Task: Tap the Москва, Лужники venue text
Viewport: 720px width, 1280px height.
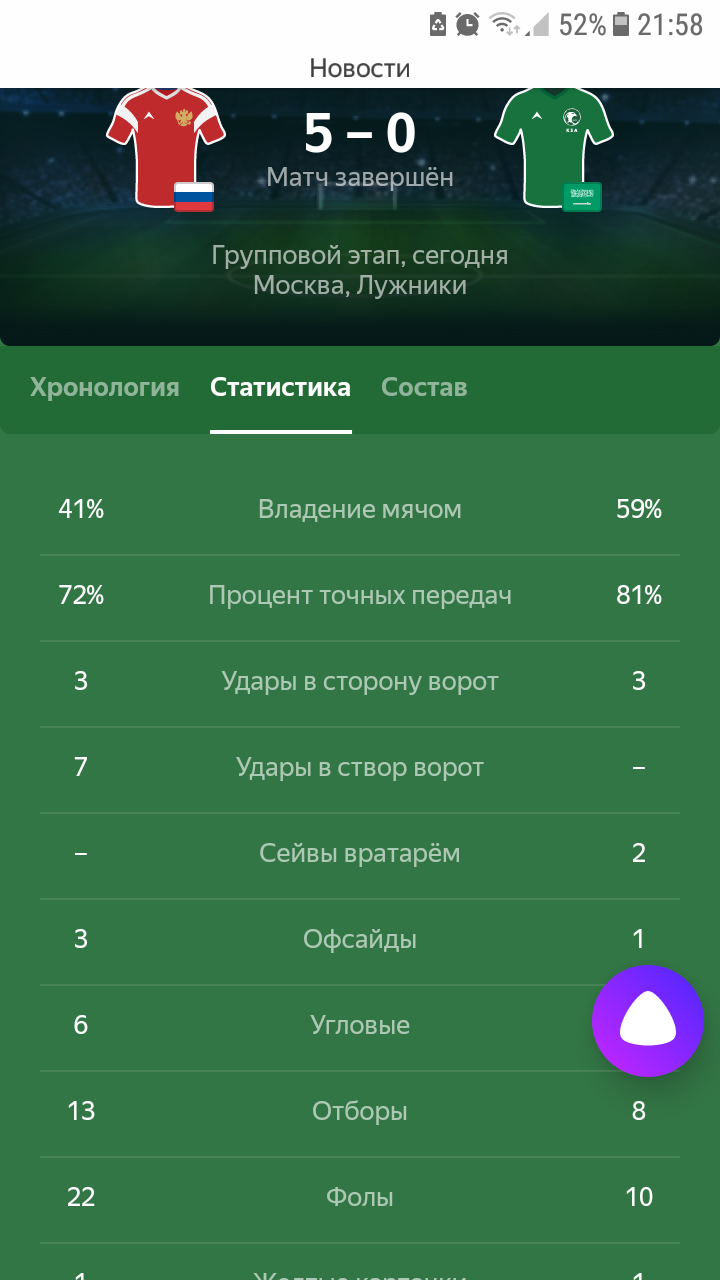Action: coord(360,285)
